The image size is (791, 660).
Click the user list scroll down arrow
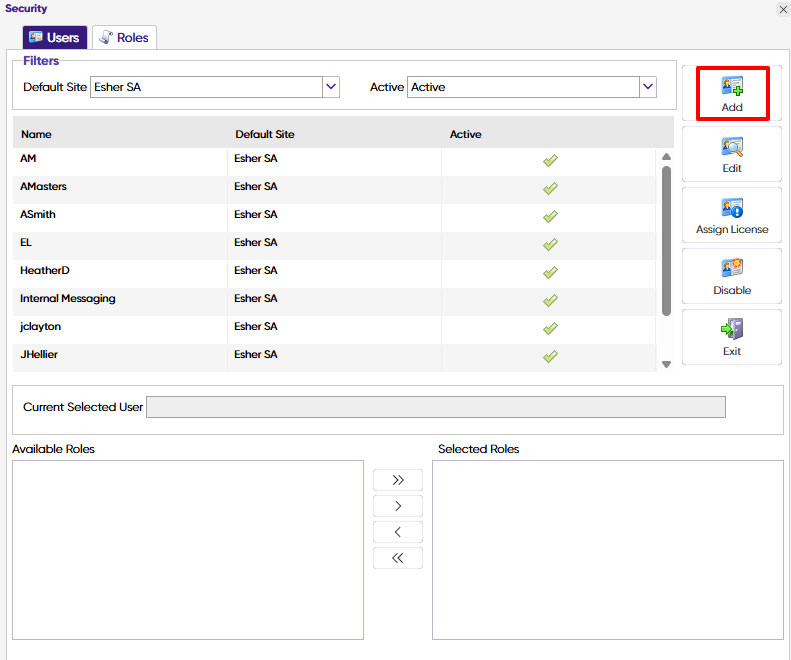pos(666,364)
